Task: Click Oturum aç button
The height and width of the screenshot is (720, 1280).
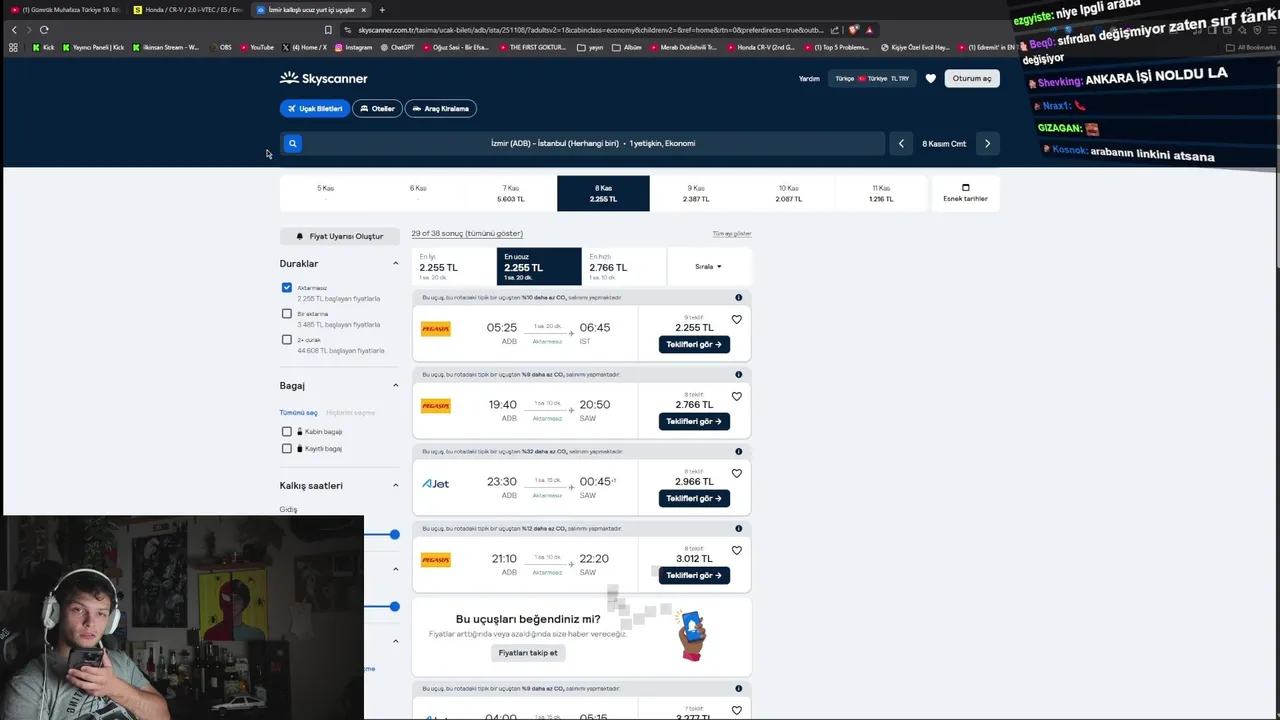Action: click(972, 78)
